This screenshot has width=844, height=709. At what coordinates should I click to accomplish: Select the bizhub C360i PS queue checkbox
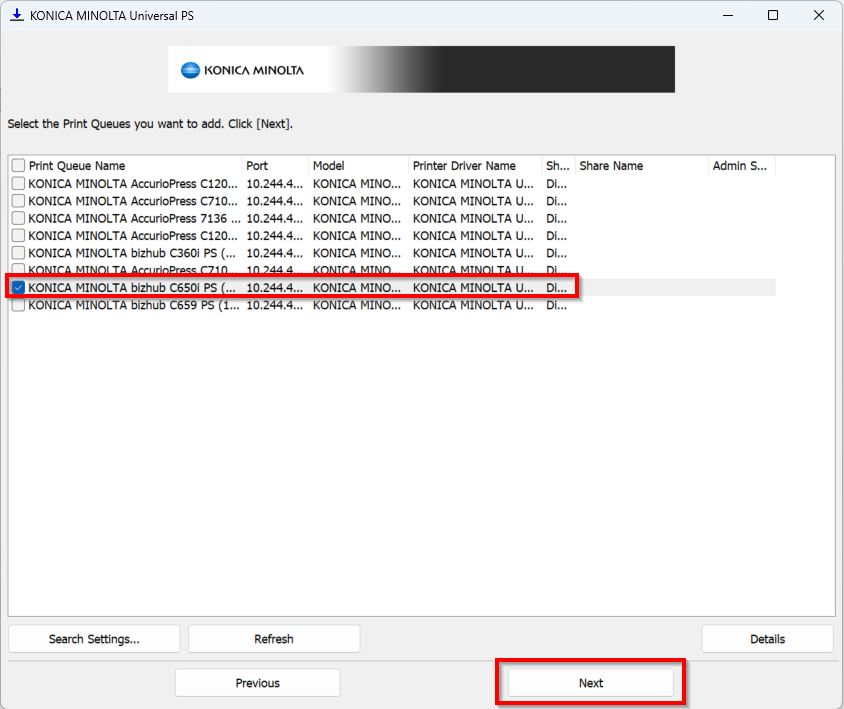click(18, 253)
